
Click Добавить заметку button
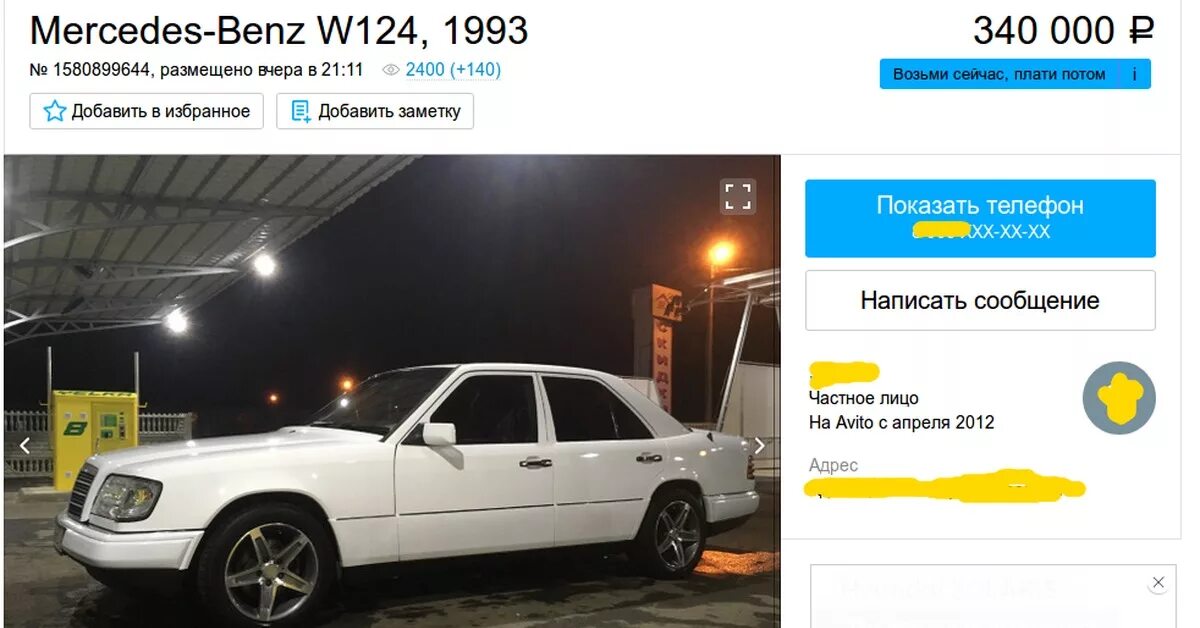point(375,111)
